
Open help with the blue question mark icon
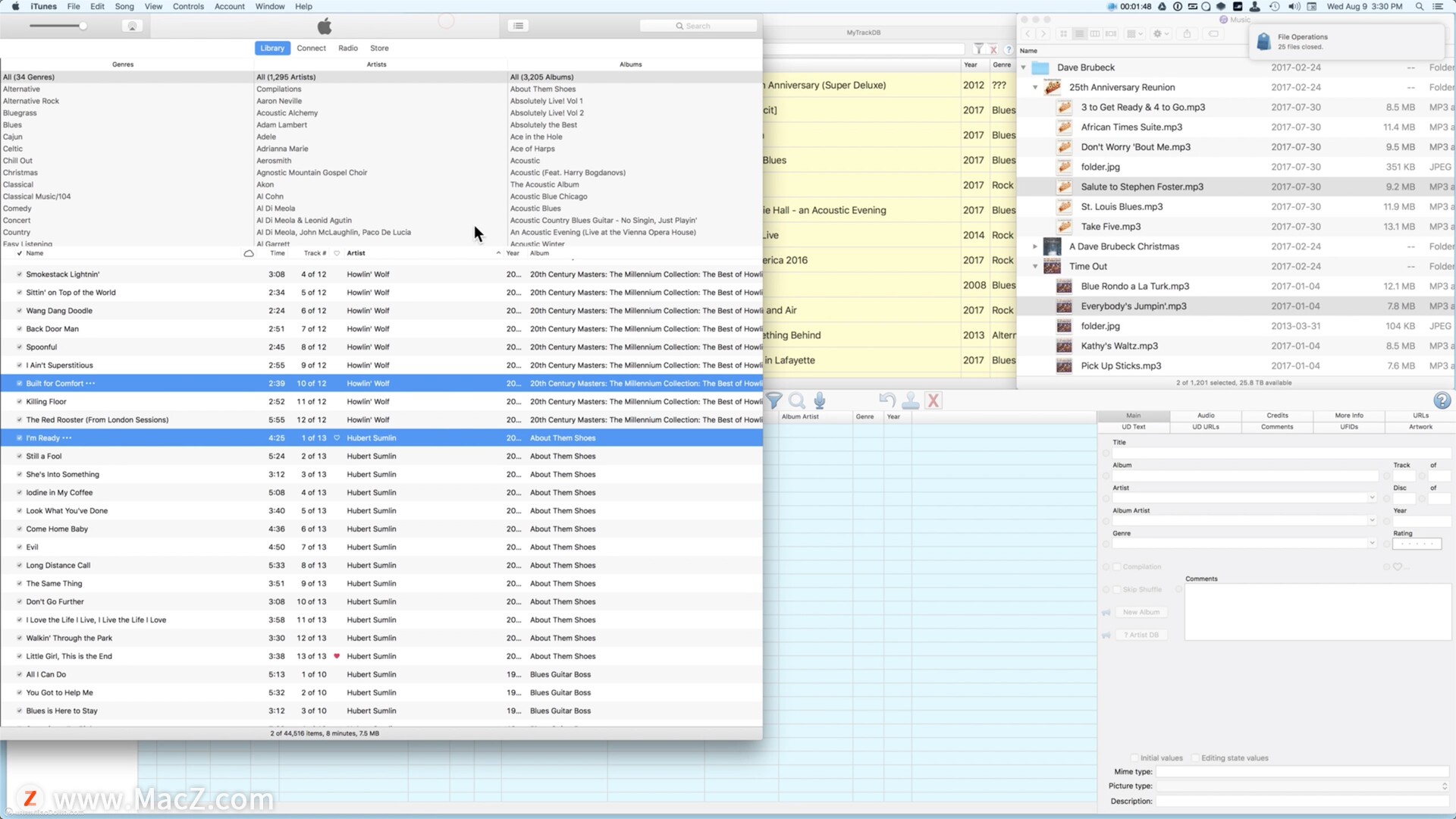1442,400
